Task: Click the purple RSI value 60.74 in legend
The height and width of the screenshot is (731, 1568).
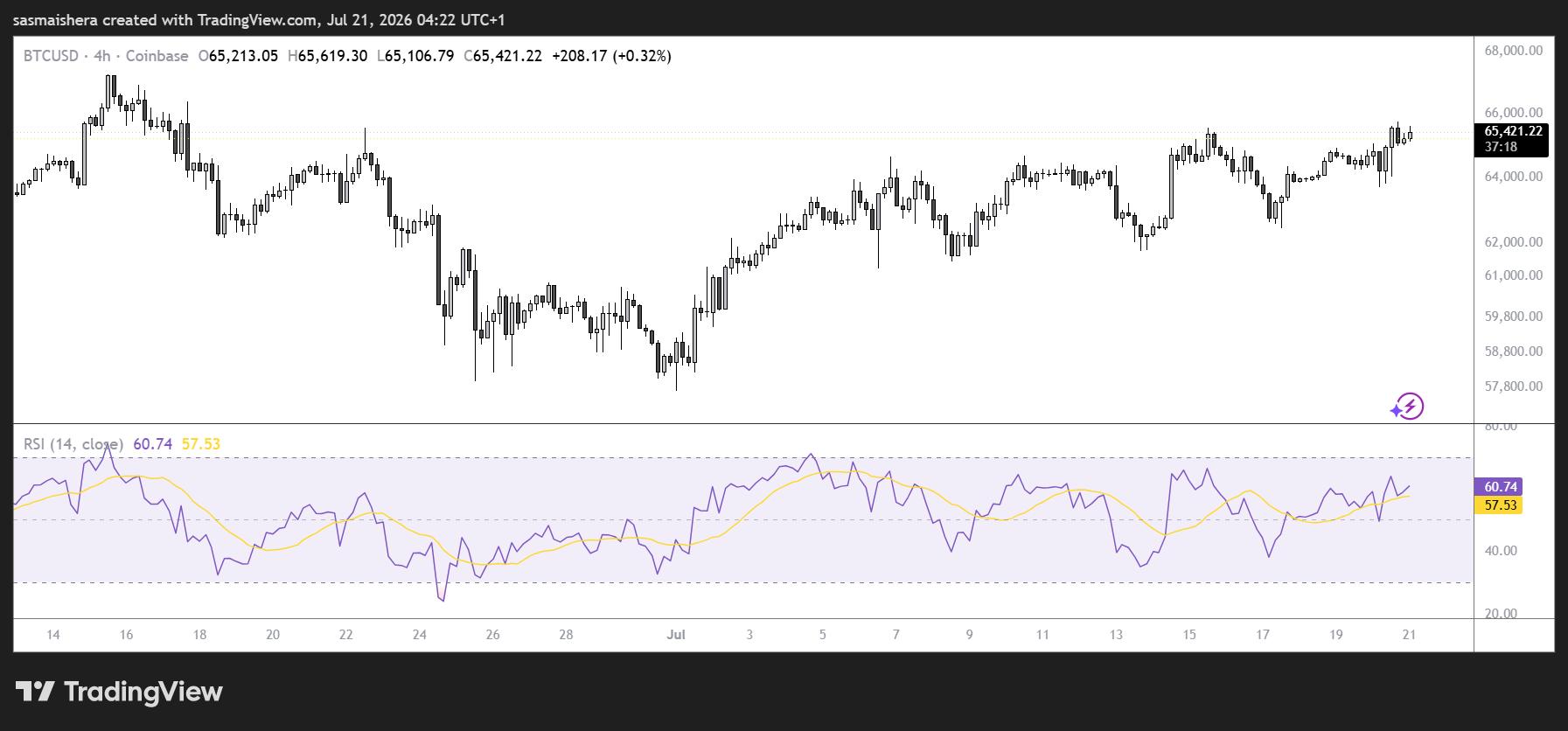Action: click(x=153, y=444)
